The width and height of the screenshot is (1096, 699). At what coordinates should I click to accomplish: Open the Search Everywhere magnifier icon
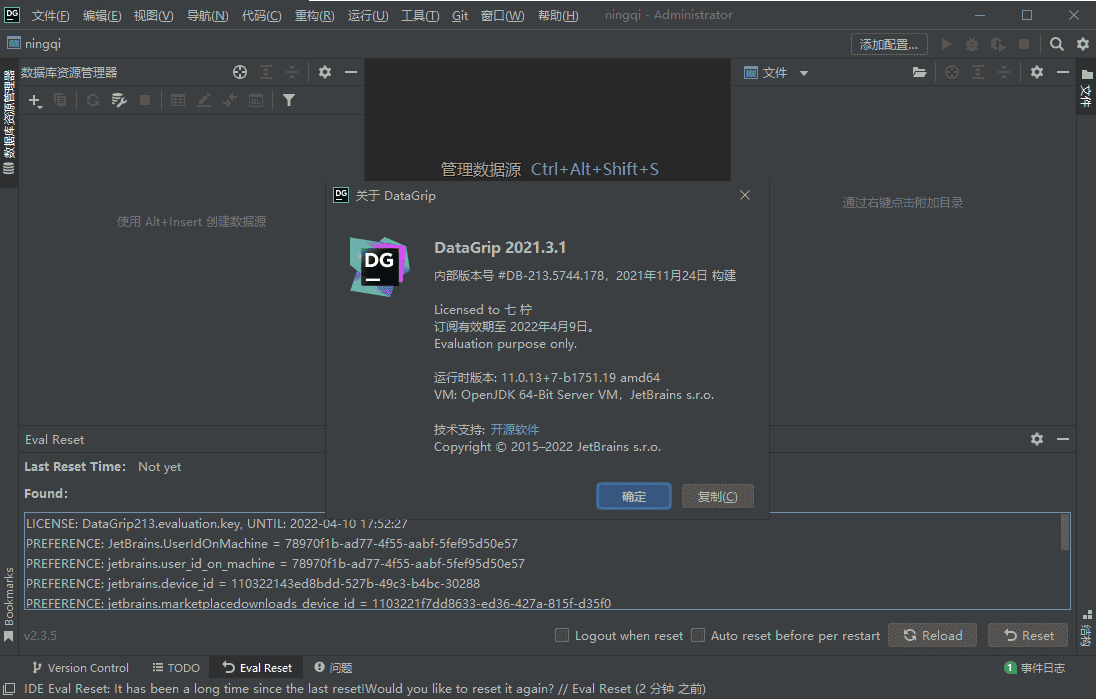(1057, 44)
